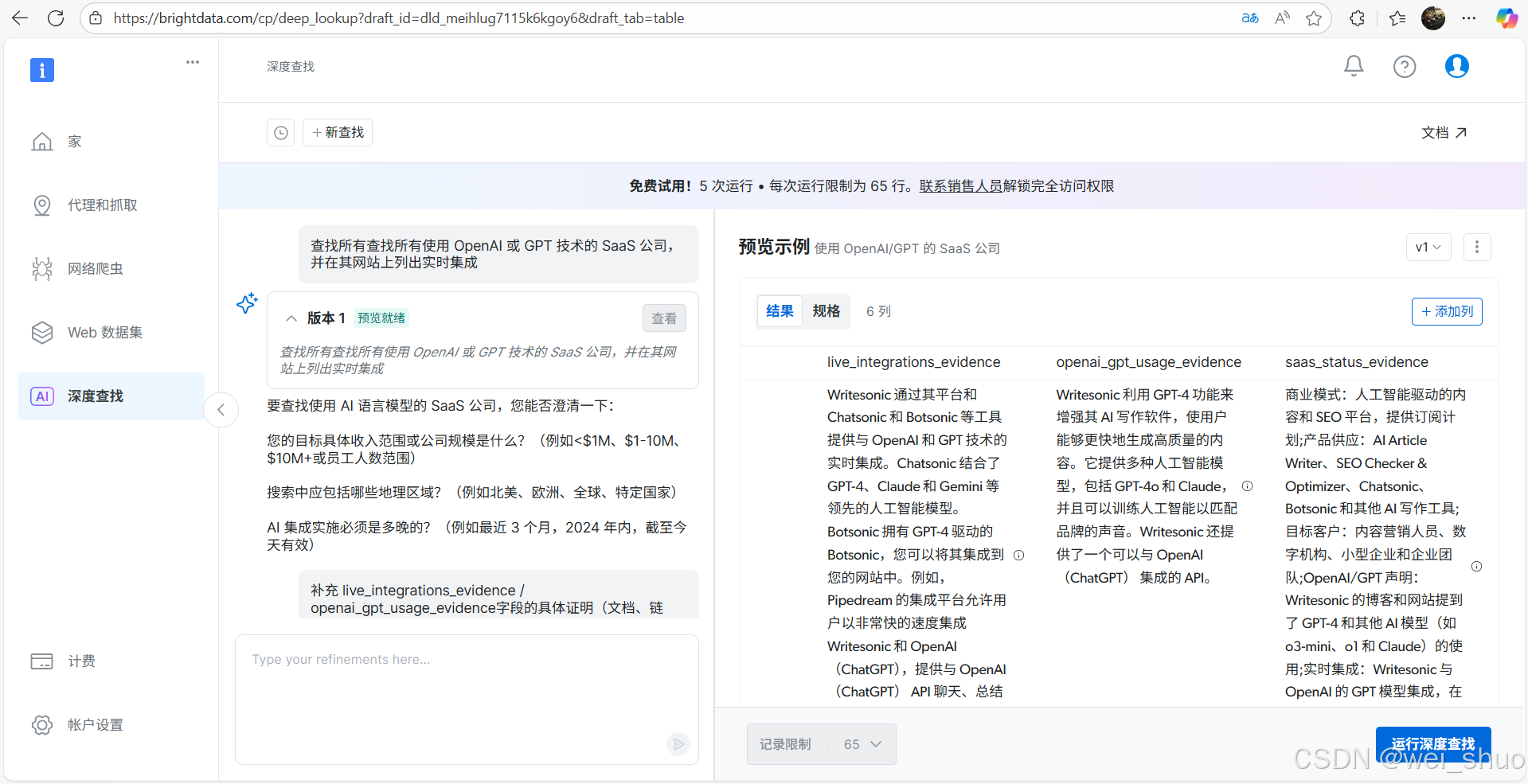Open 文档 documentation link
Screen dimensions: 1528x784
click(x=1444, y=133)
